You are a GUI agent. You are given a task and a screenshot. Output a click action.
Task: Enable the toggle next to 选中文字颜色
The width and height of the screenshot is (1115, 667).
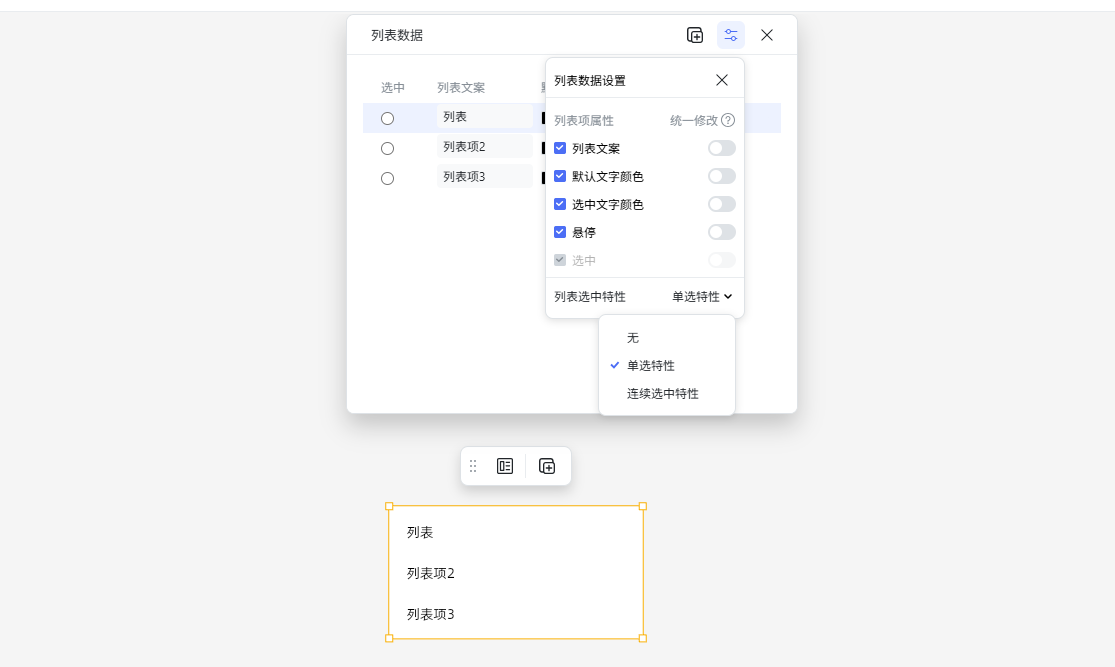(720, 204)
